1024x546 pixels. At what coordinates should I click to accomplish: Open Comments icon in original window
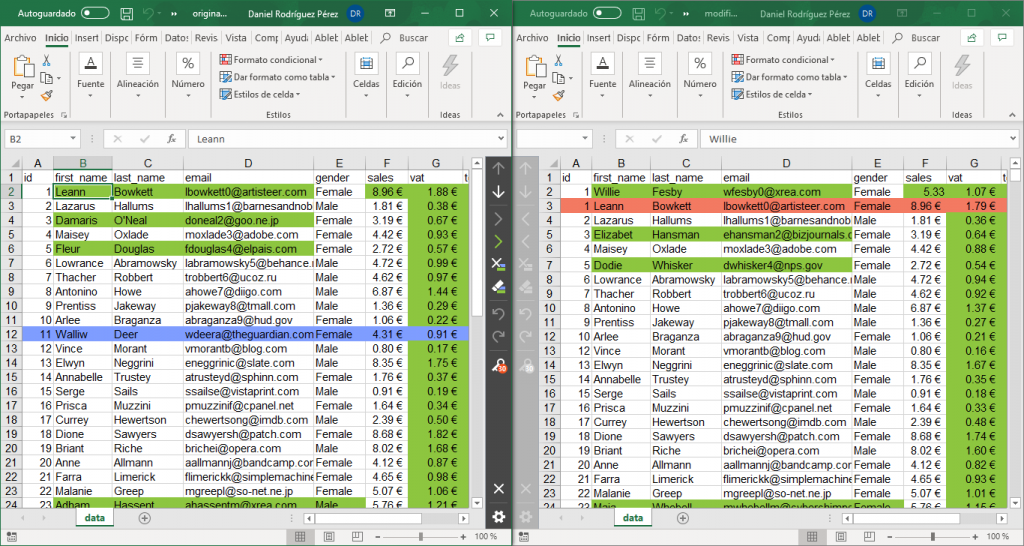489,38
